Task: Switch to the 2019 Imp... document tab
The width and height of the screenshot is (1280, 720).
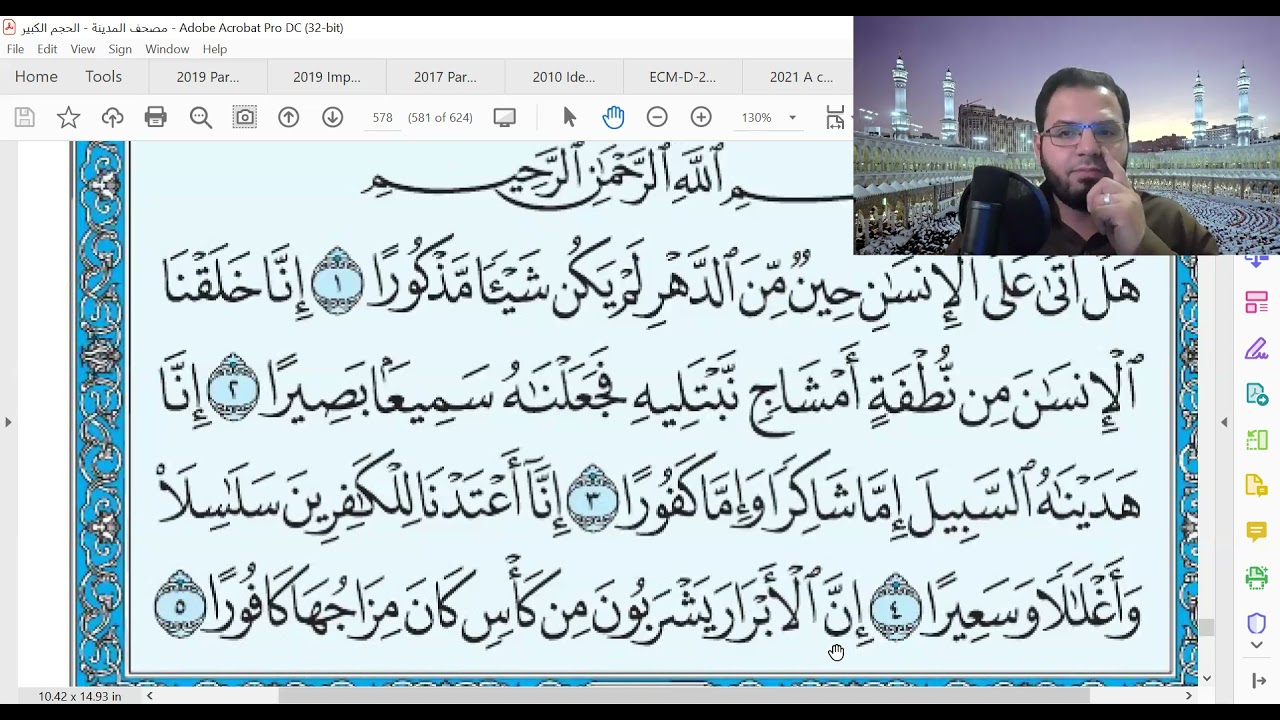Action: point(326,77)
